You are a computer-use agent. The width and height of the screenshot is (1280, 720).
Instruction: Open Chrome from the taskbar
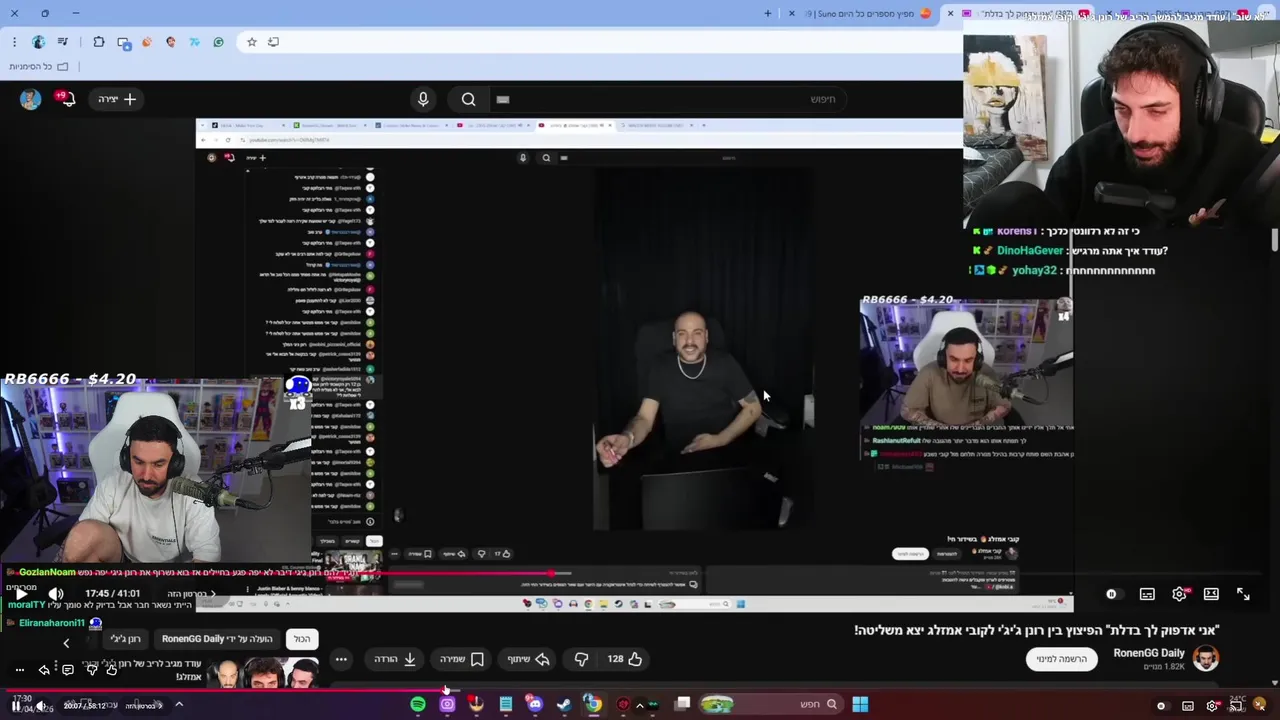pos(593,704)
